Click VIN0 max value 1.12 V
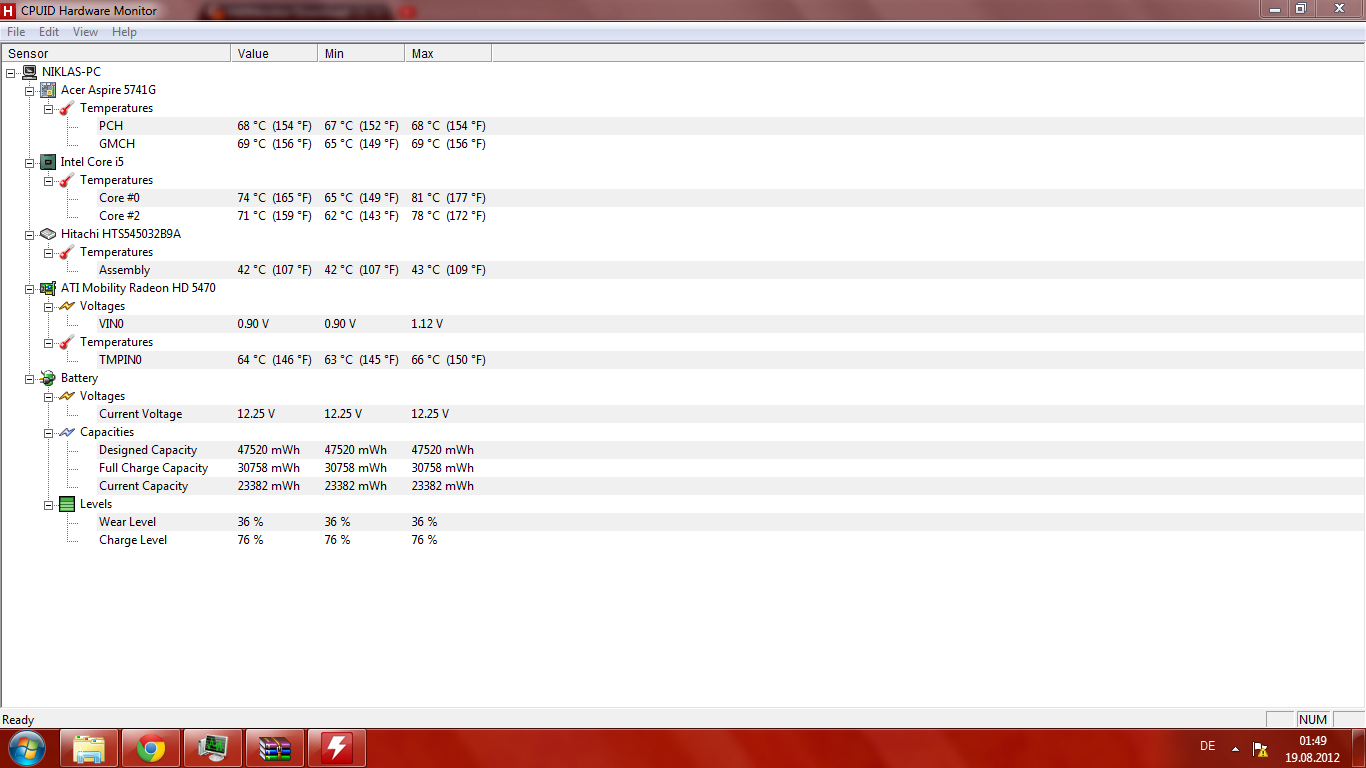This screenshot has width=1366, height=768. pyautogui.click(x=427, y=324)
